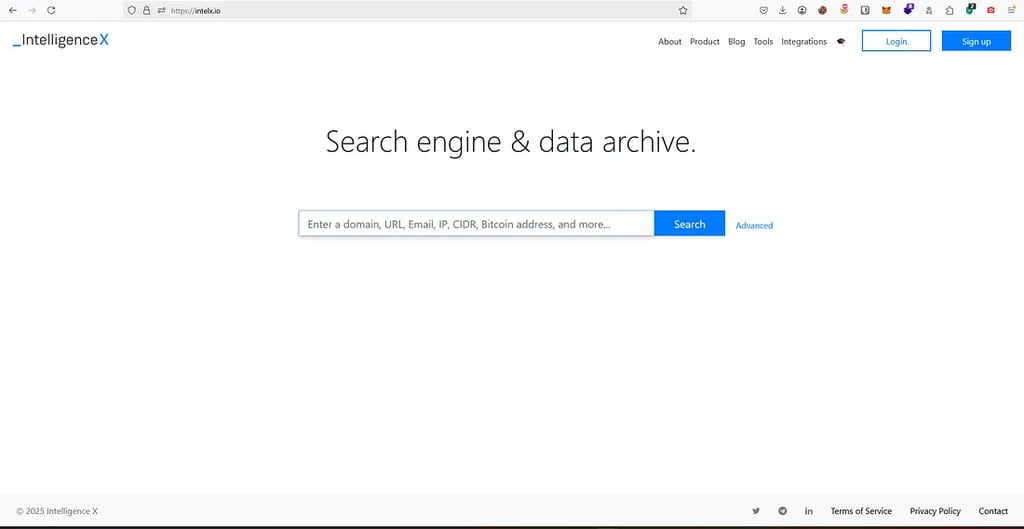Click the Intelligence X logo
The image size is (1024, 529).
(61, 40)
